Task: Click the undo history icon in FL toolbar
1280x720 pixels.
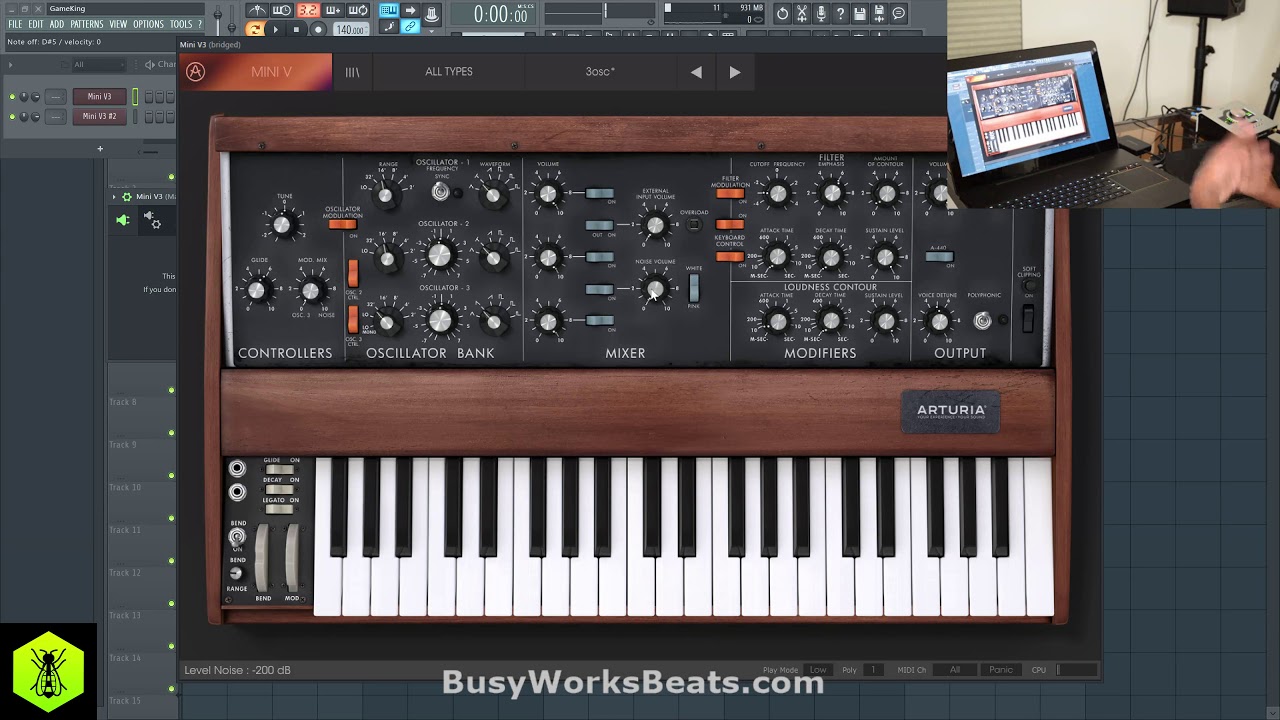Action: tap(782, 13)
